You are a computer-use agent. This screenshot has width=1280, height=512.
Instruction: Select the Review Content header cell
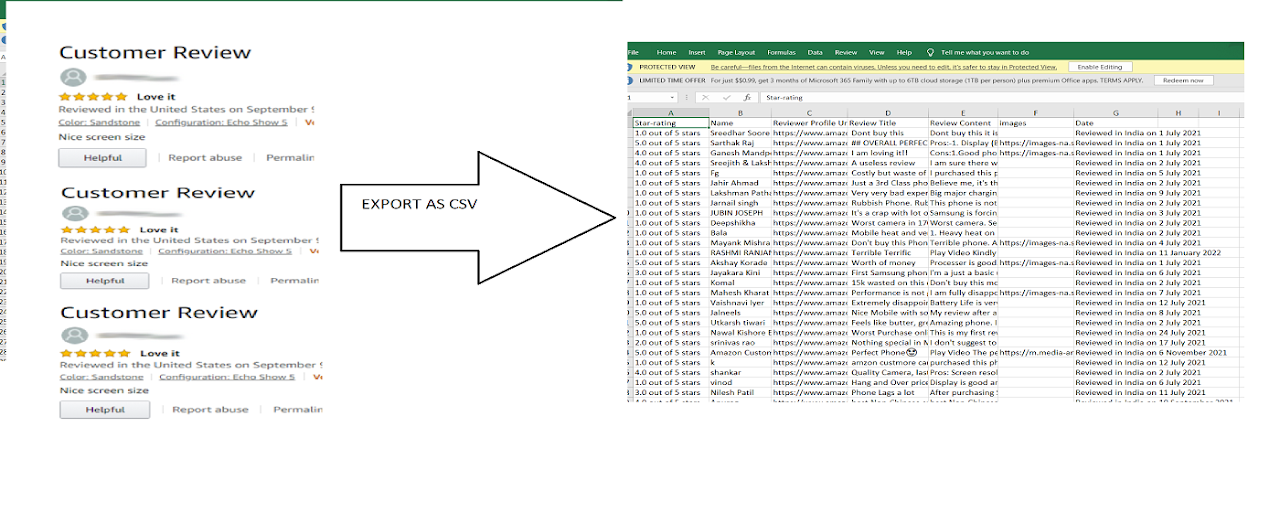[963, 123]
